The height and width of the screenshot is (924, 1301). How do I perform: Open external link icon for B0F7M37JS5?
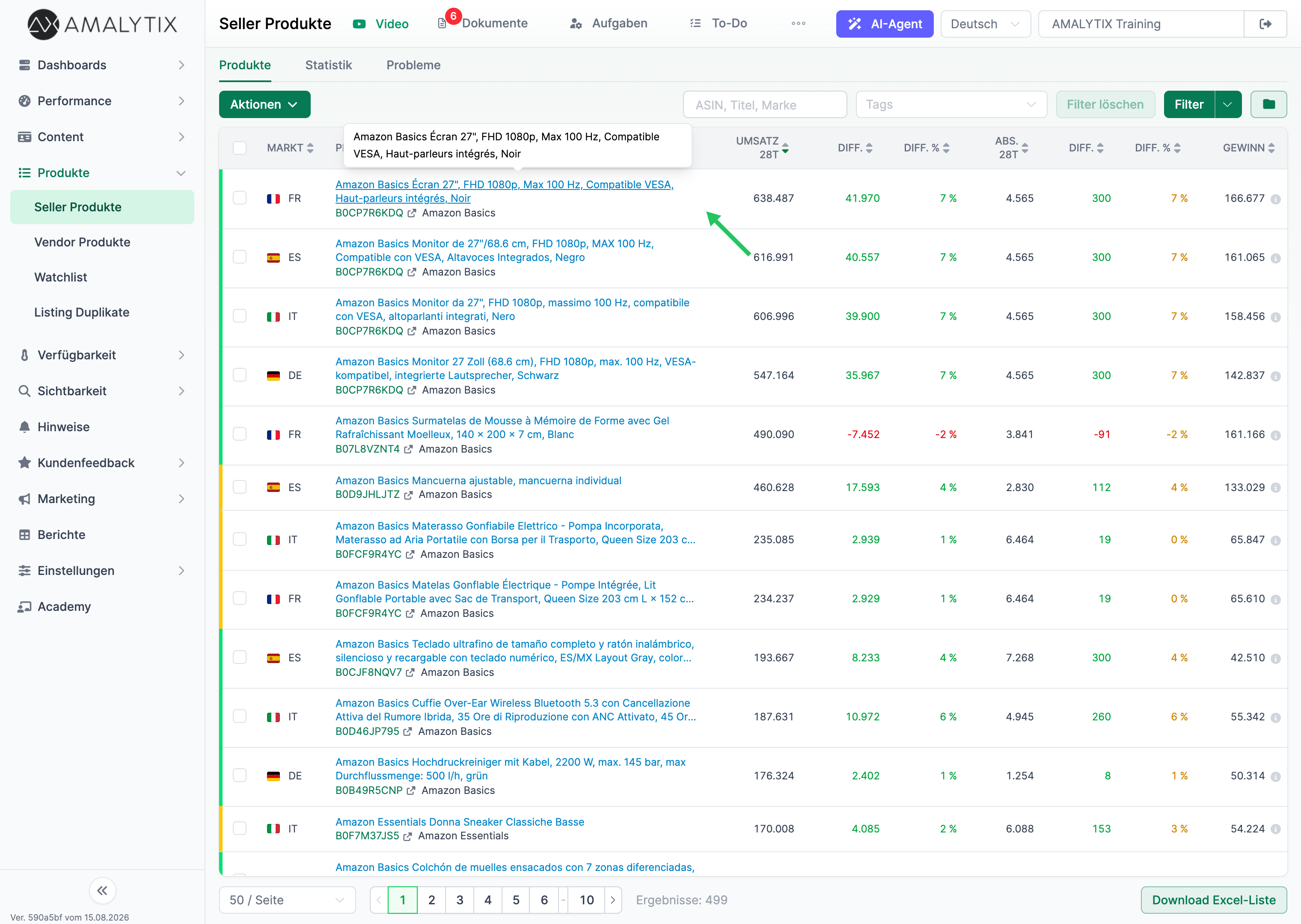click(x=407, y=836)
